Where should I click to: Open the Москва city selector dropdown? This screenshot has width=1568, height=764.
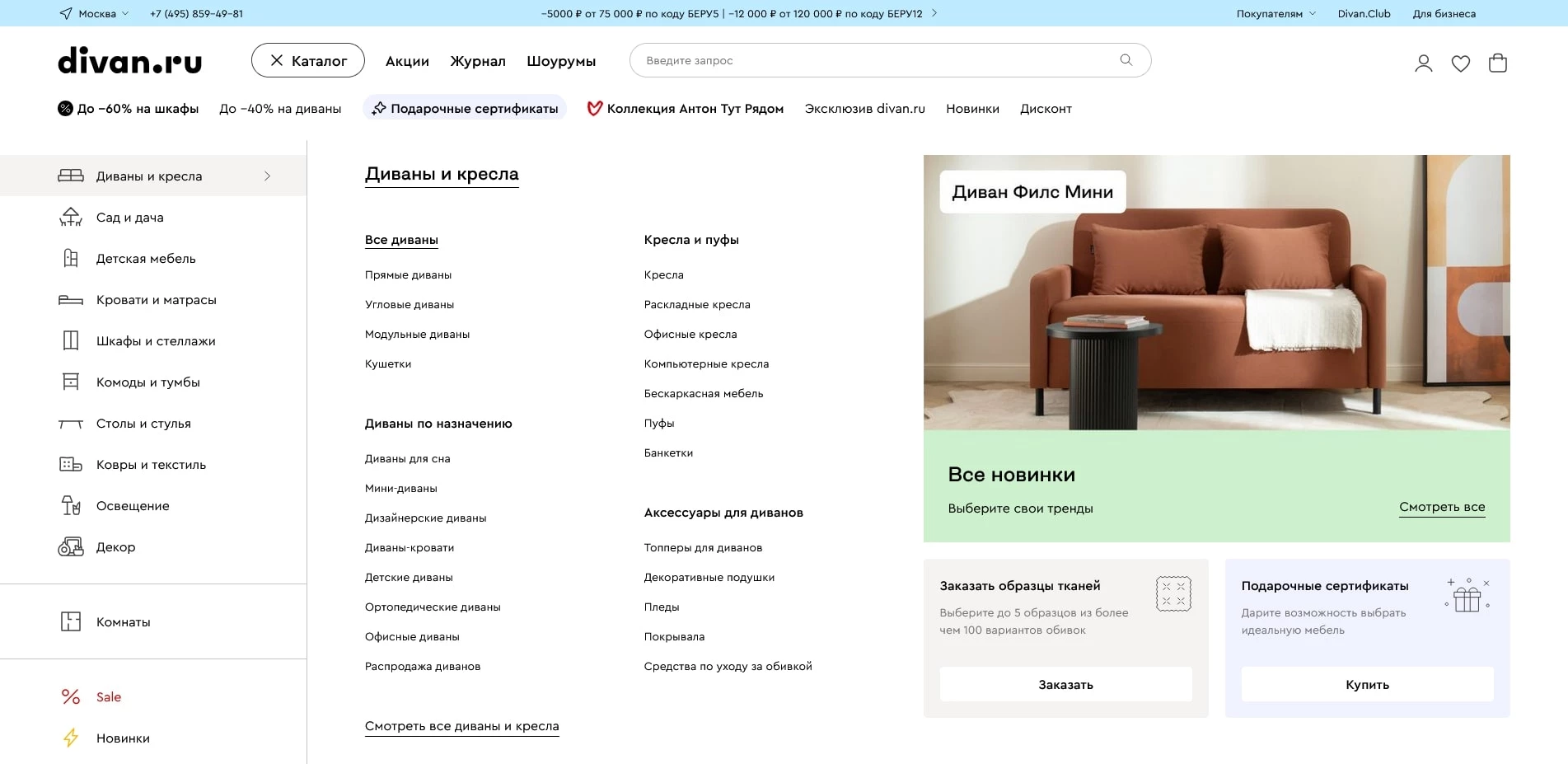(x=95, y=13)
